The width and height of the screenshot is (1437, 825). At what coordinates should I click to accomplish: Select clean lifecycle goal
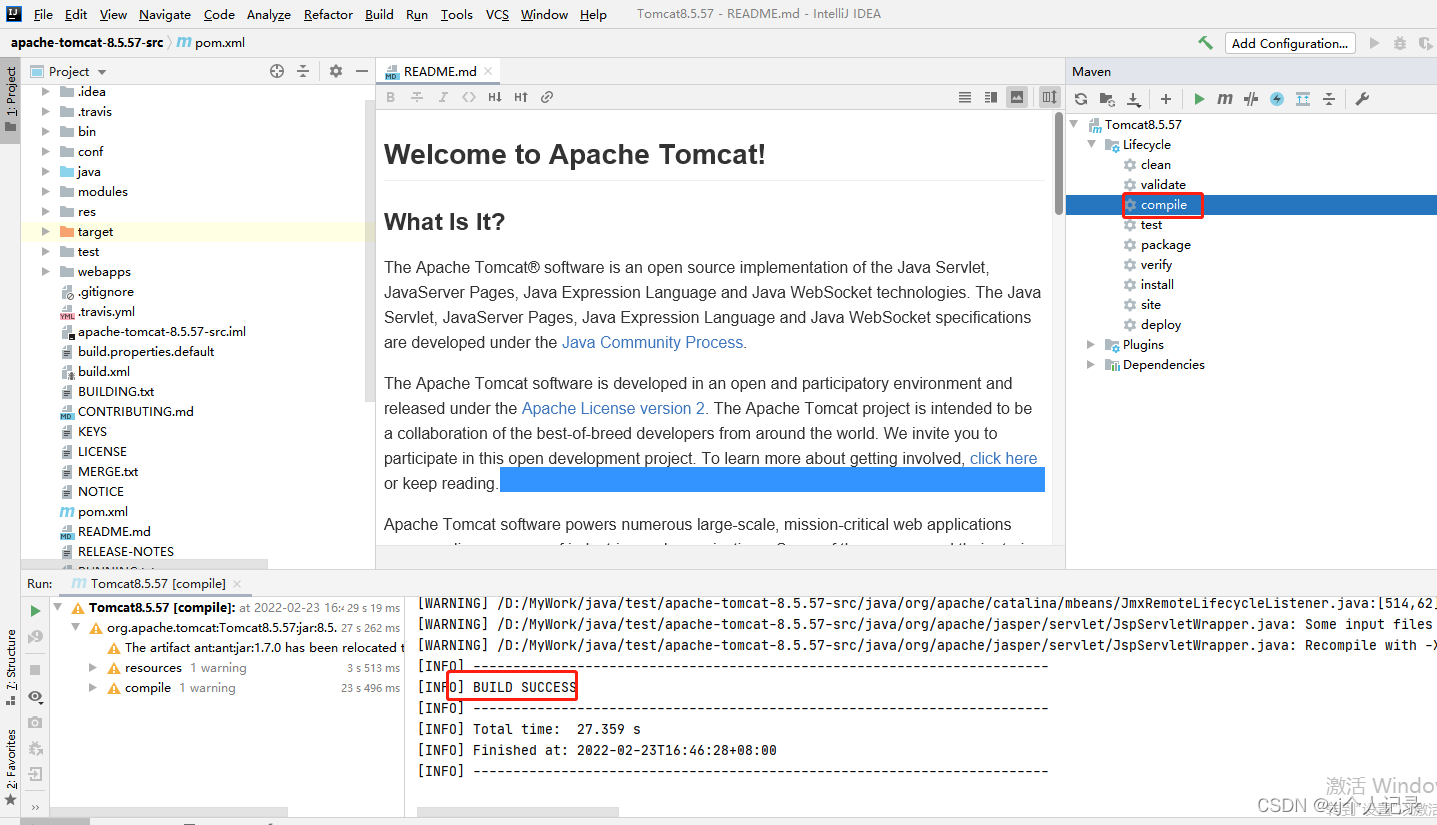pyautogui.click(x=1155, y=165)
